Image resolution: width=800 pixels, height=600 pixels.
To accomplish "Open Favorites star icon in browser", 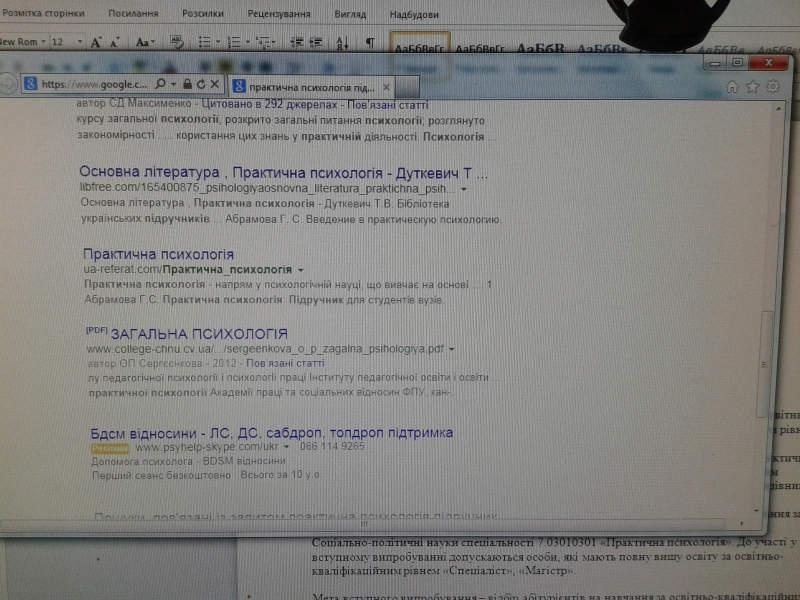I will click(x=752, y=87).
